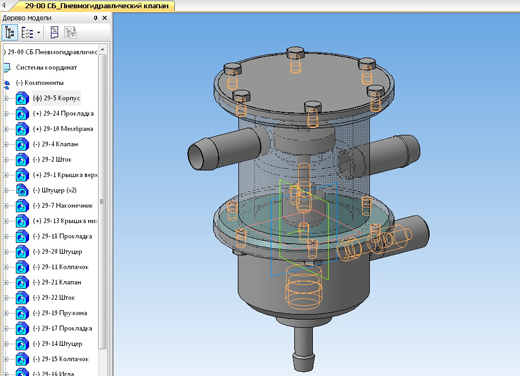The image size is (520, 376).
Task: Click the part icon of 29-21 Клапан
Action: pos(22,282)
